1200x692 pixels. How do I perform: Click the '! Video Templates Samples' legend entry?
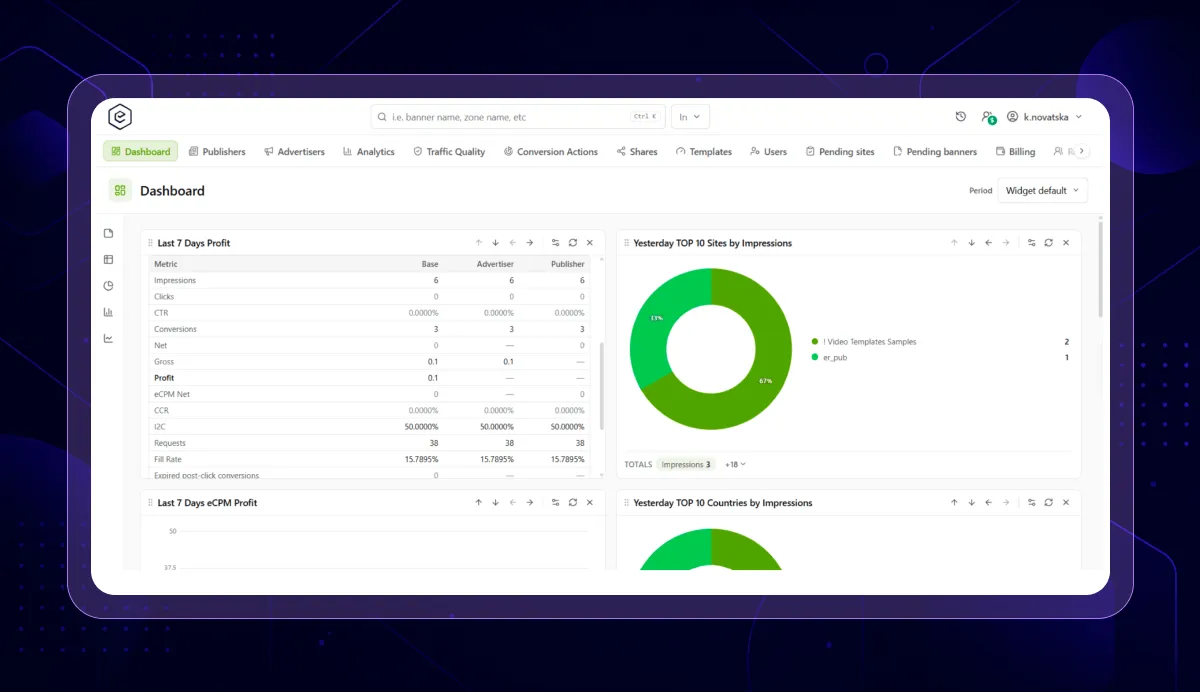tap(864, 342)
